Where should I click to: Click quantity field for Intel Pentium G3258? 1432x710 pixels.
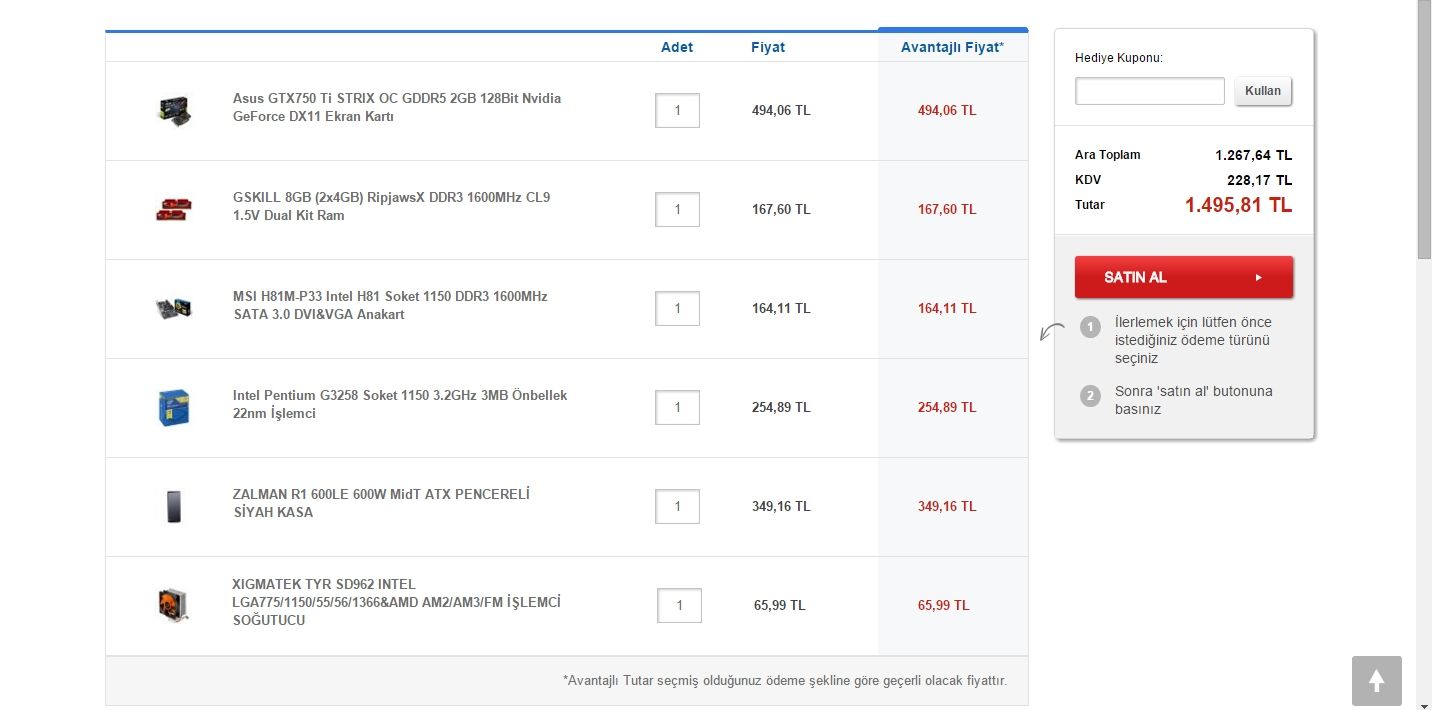[677, 407]
